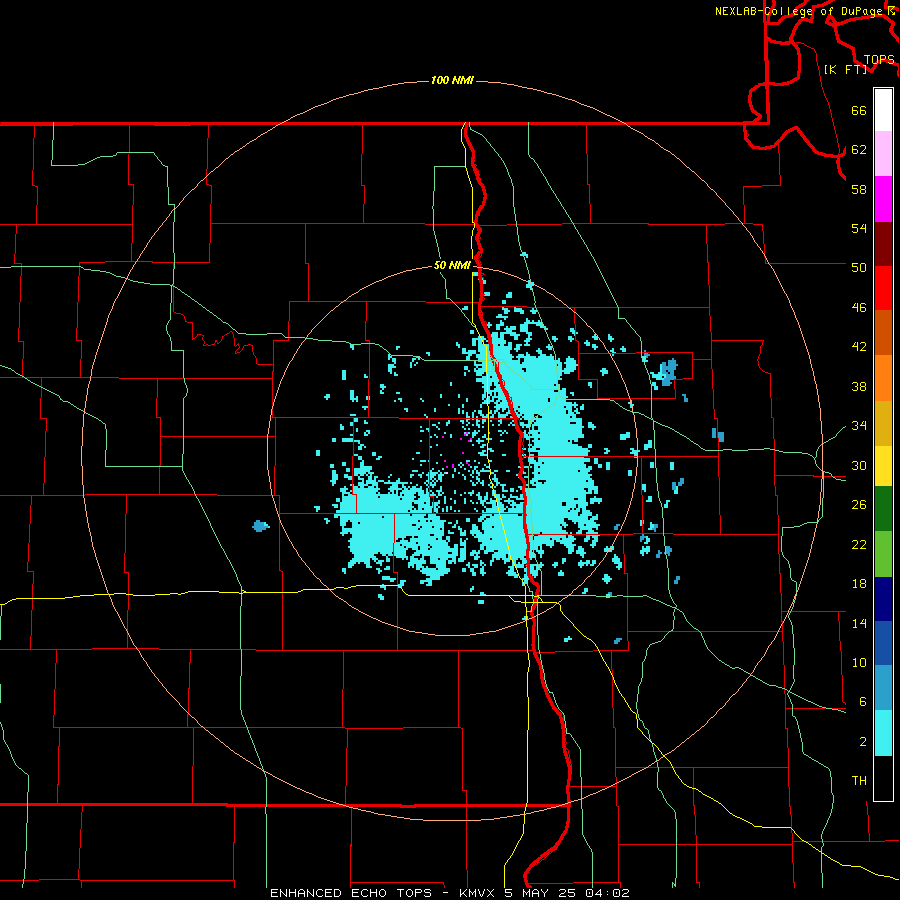Choose the light green legend band
This screenshot has height=900, width=900.
883,554
